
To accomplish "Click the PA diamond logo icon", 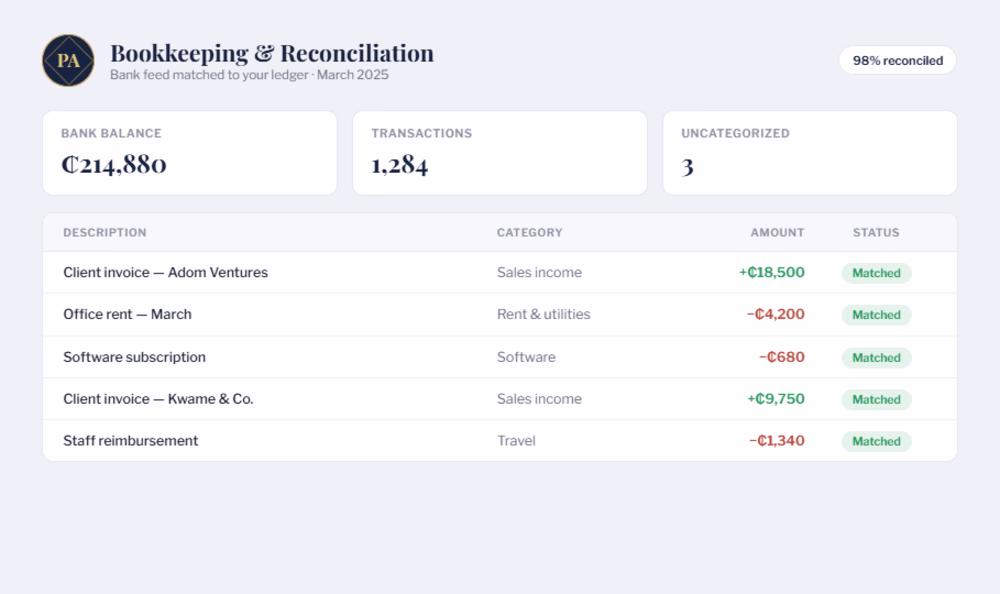I will [x=68, y=61].
